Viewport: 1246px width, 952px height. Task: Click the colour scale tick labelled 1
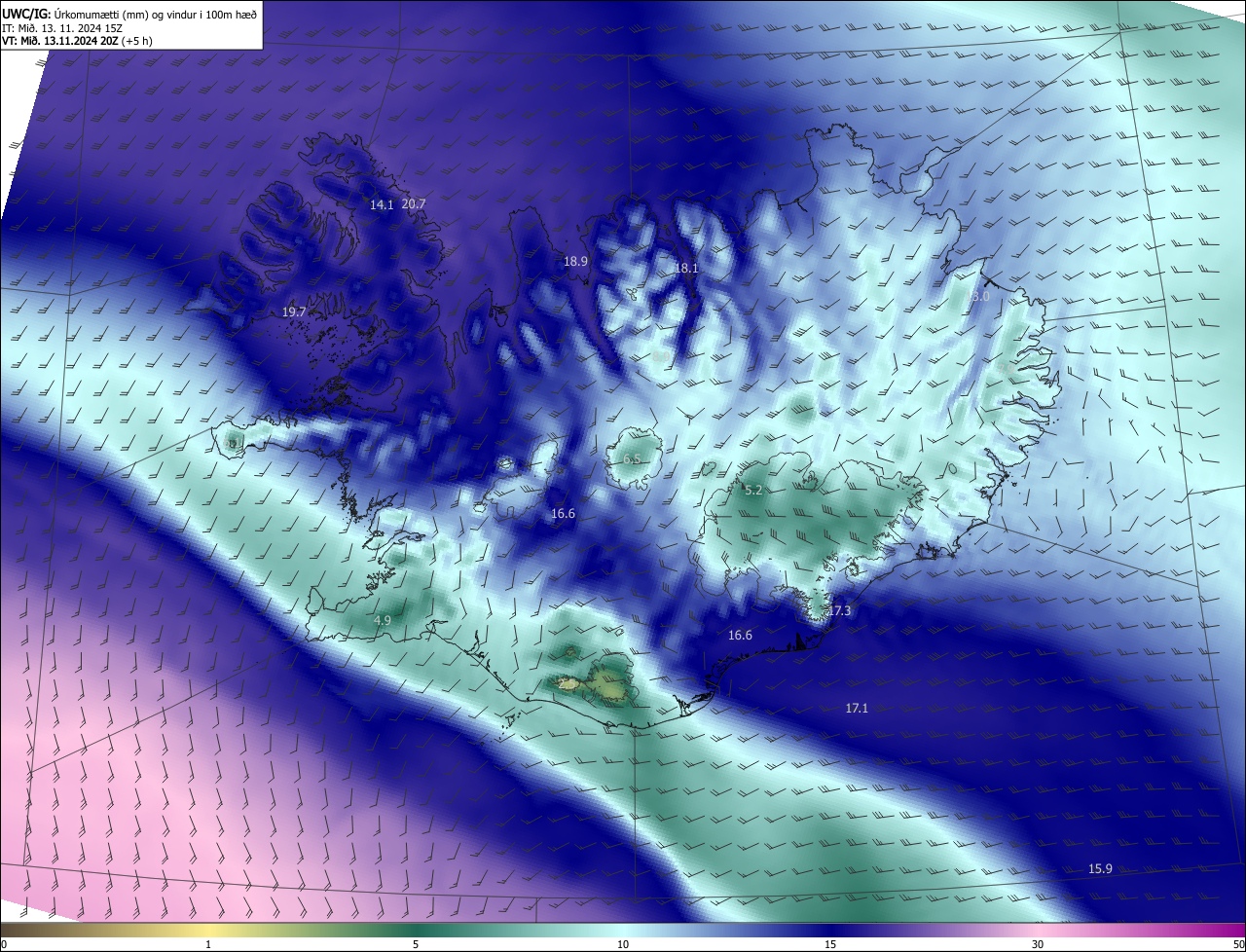pyautogui.click(x=208, y=944)
